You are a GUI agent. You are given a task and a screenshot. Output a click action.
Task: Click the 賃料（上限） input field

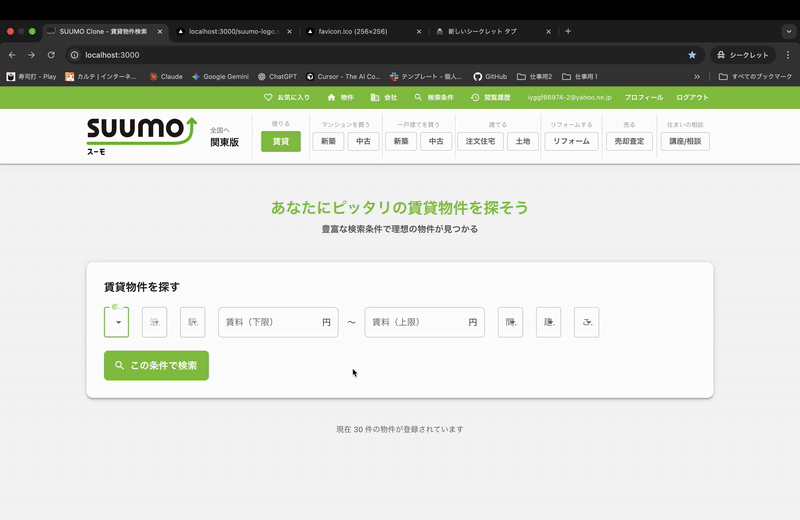click(x=424, y=322)
